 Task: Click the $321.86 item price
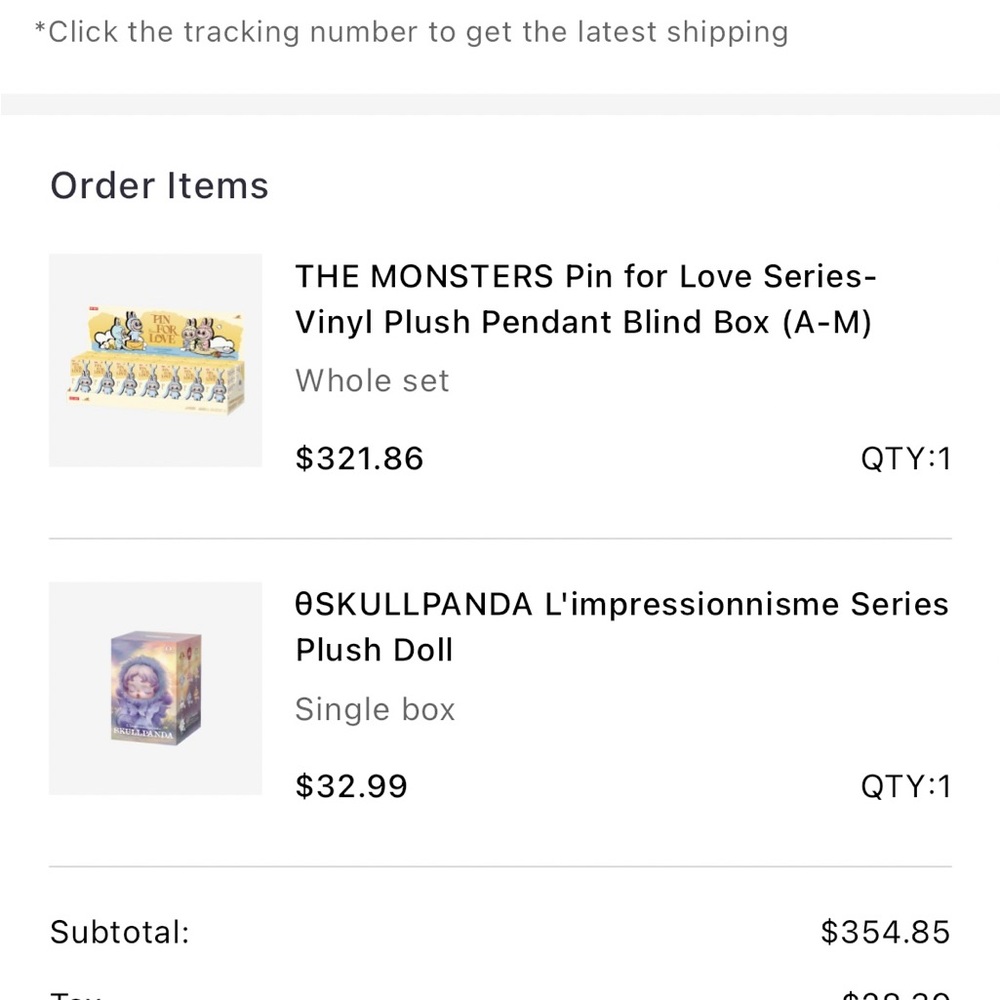pos(360,459)
